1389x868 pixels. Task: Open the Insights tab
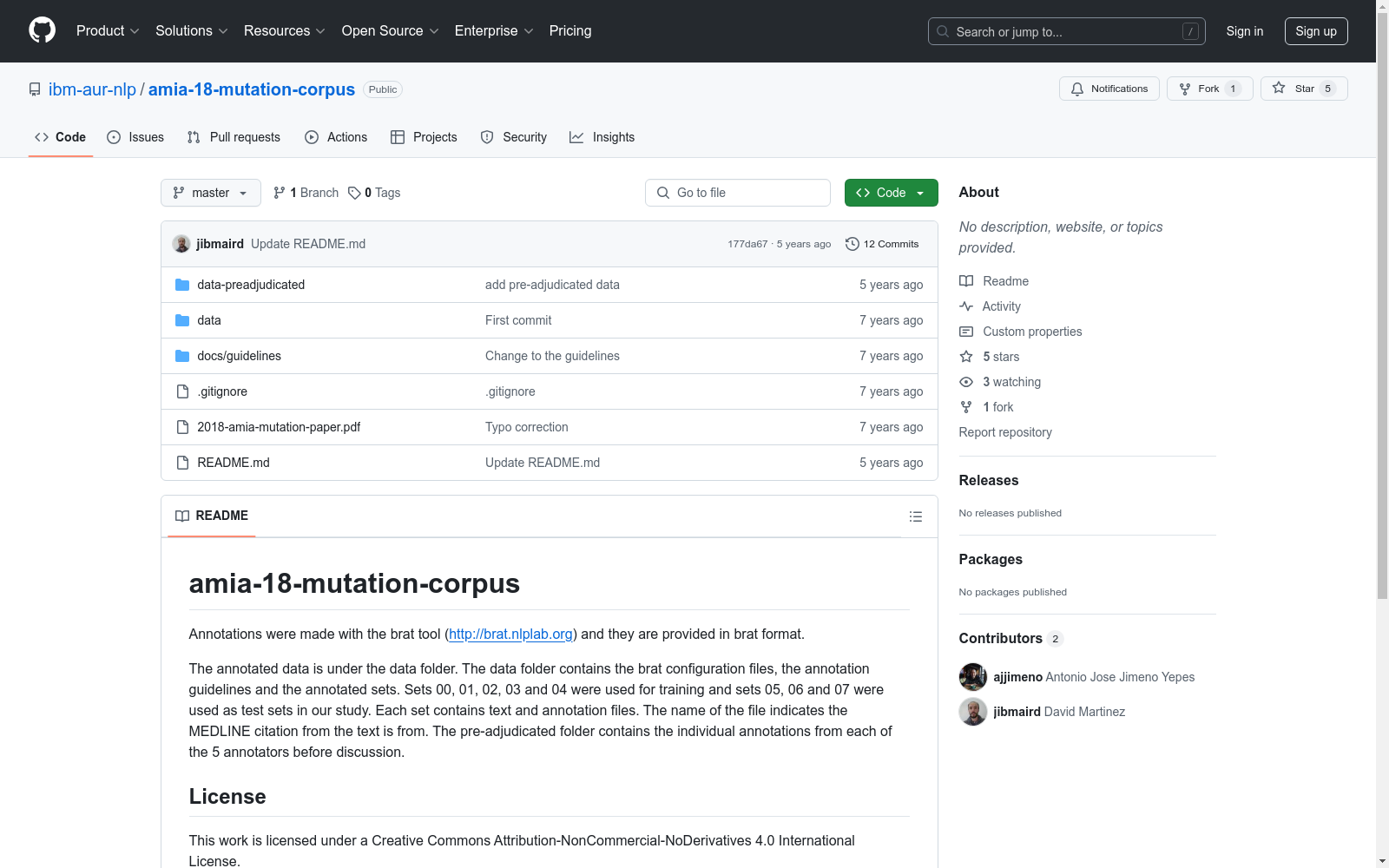[602, 137]
